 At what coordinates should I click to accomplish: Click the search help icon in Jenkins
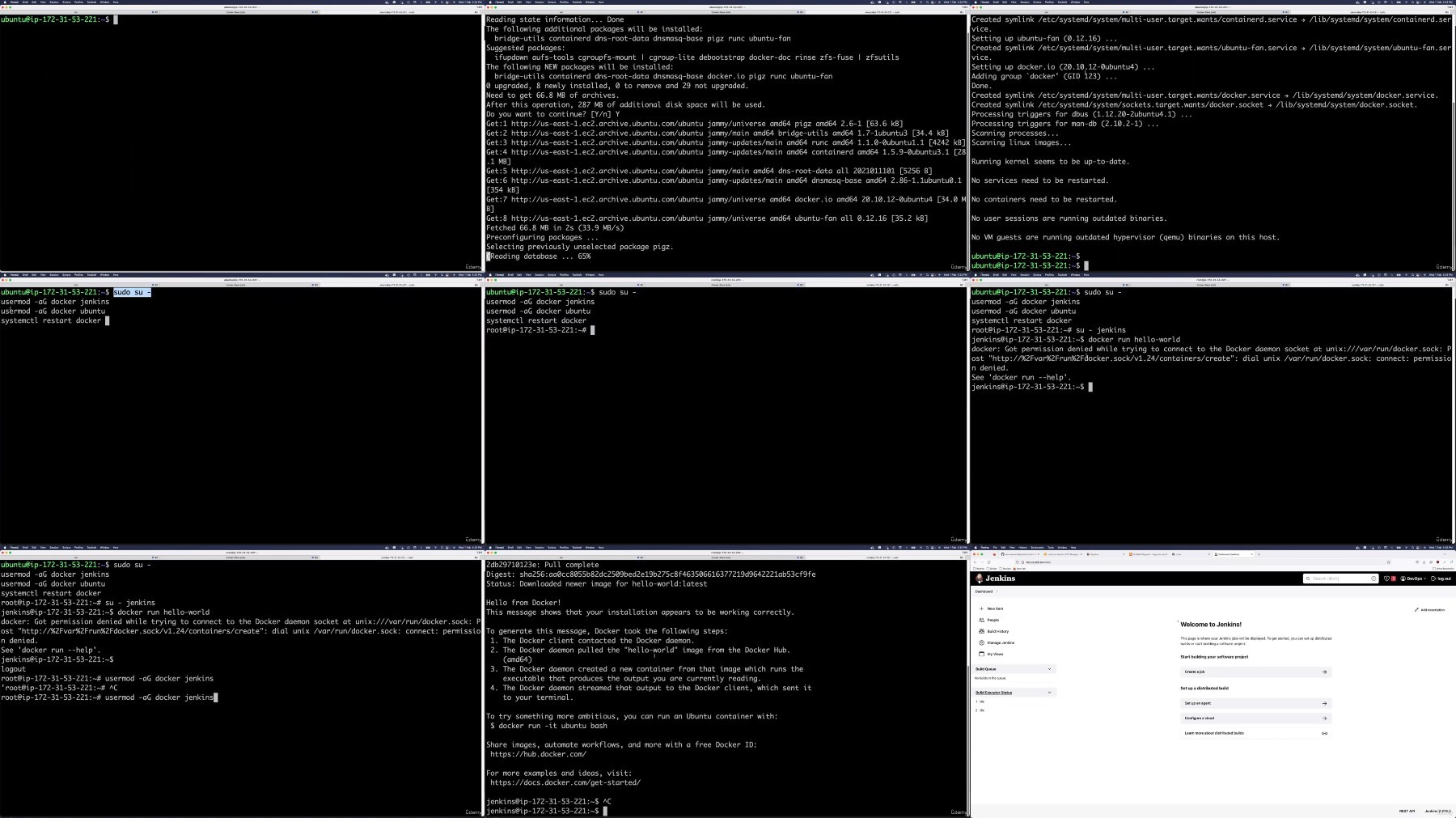click(1373, 579)
